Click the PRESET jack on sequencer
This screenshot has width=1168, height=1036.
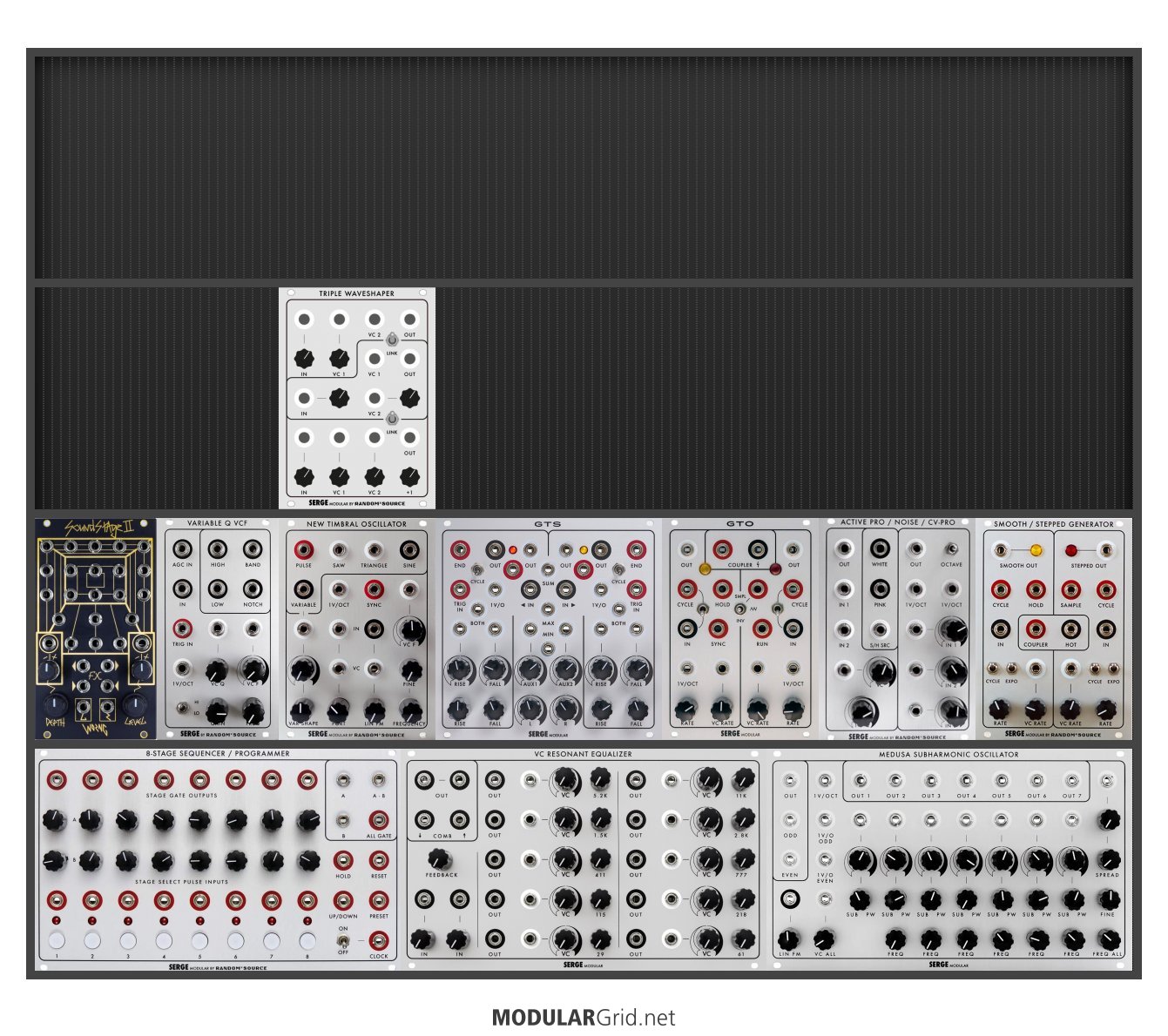379,899
